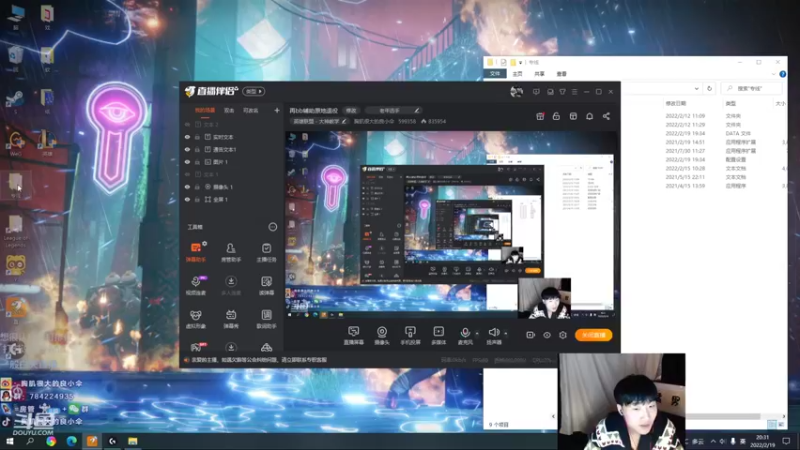Open the 弹幕助手 tool in the toolbox
This screenshot has height=450, width=800.
(x=196, y=252)
